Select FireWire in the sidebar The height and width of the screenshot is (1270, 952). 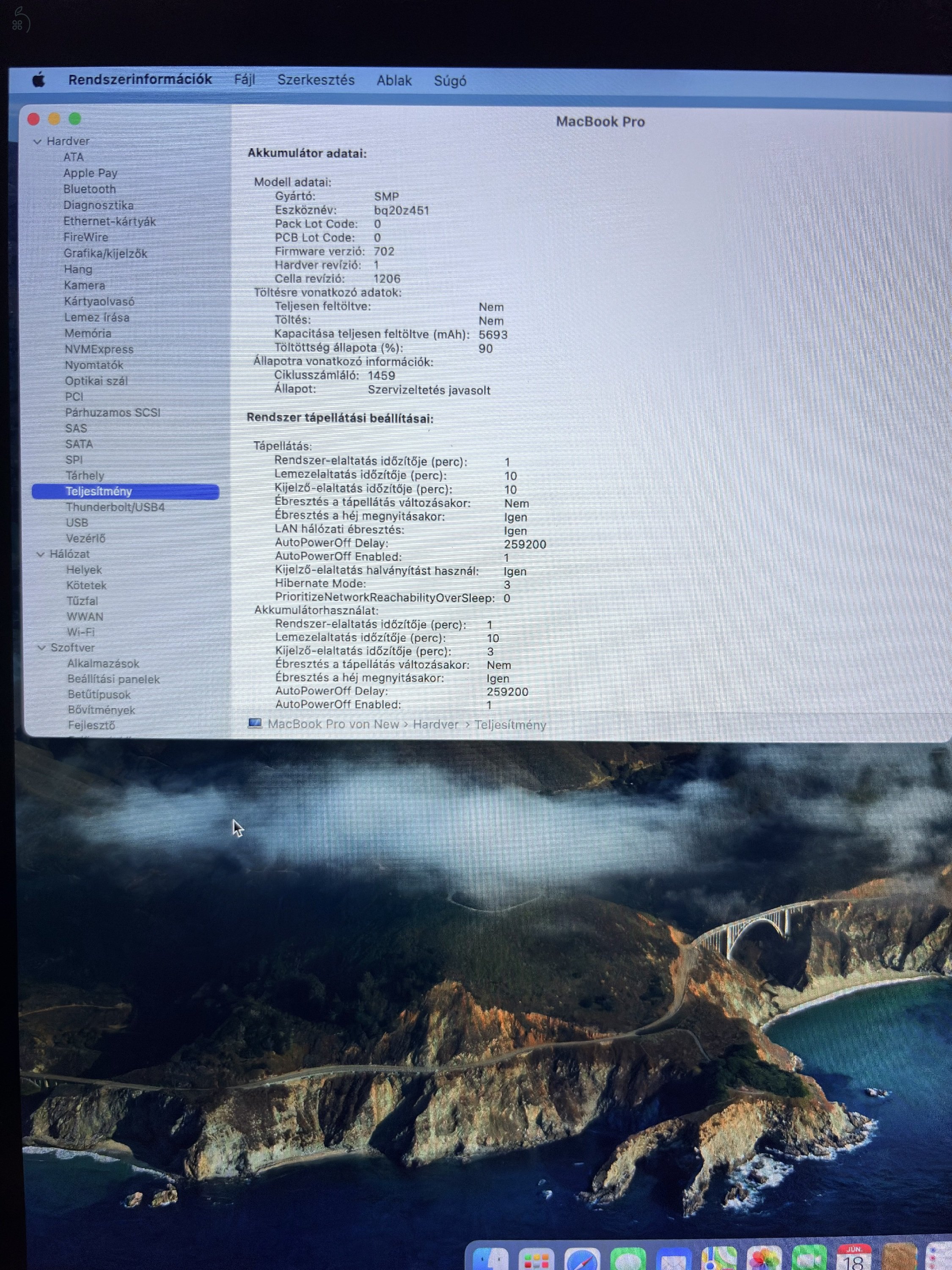[x=85, y=237]
